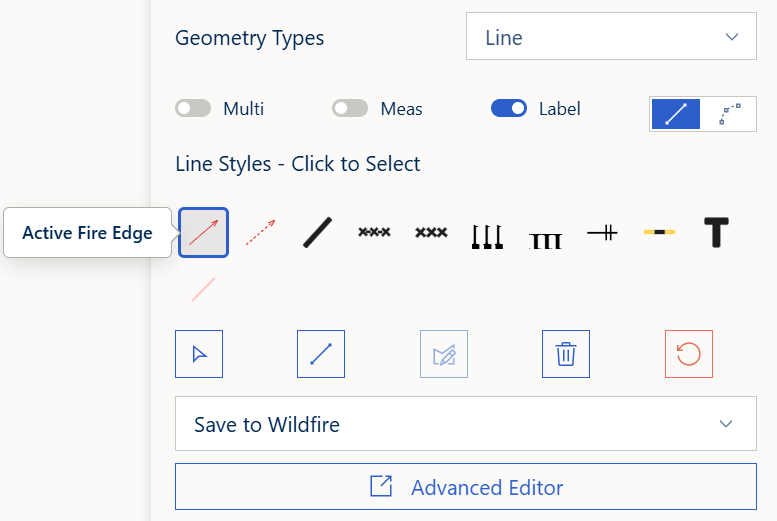Choose the tall vertical posts line style
Image resolution: width=777 pixels, height=521 pixels.
pyautogui.click(x=488, y=236)
